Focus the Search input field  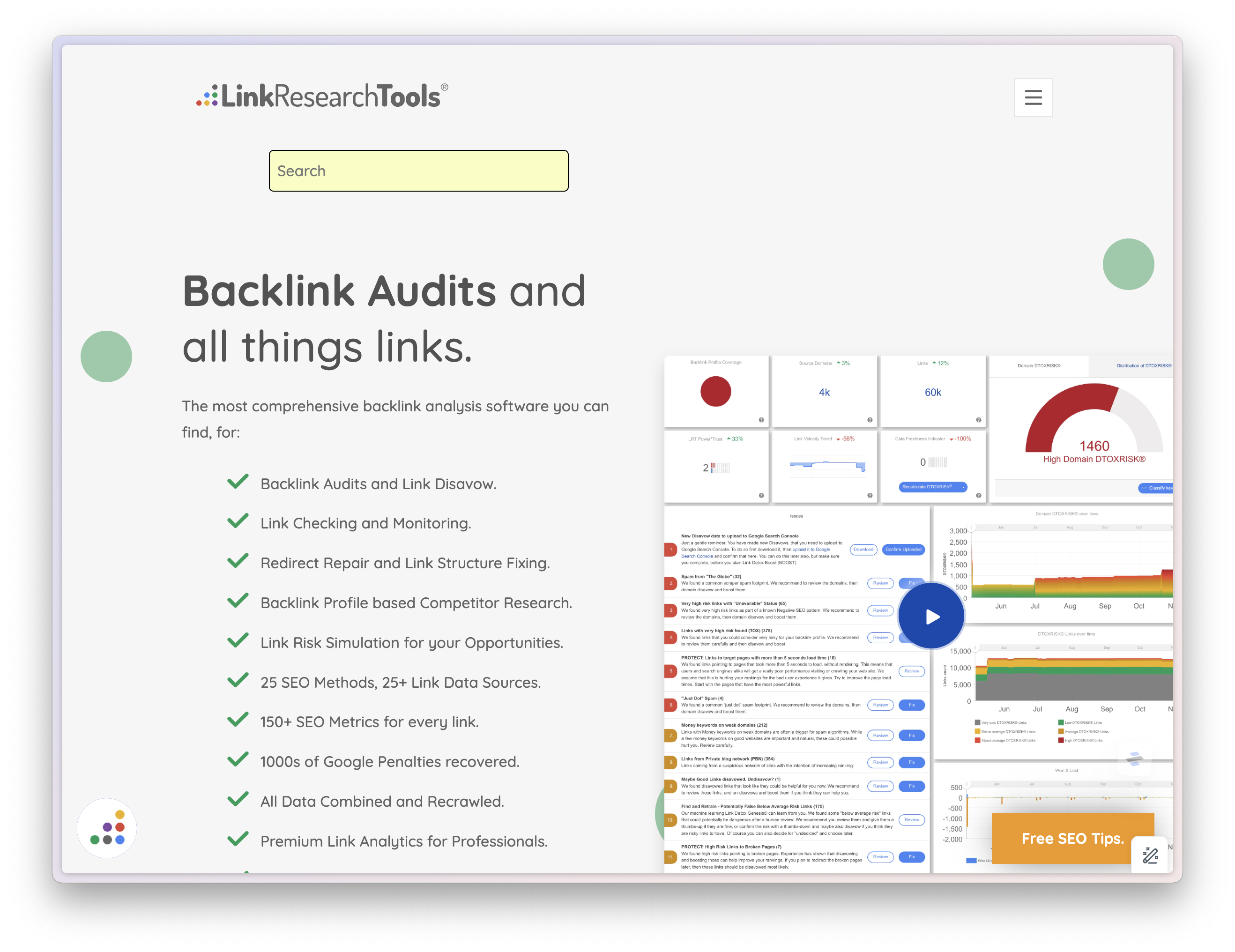tap(418, 171)
